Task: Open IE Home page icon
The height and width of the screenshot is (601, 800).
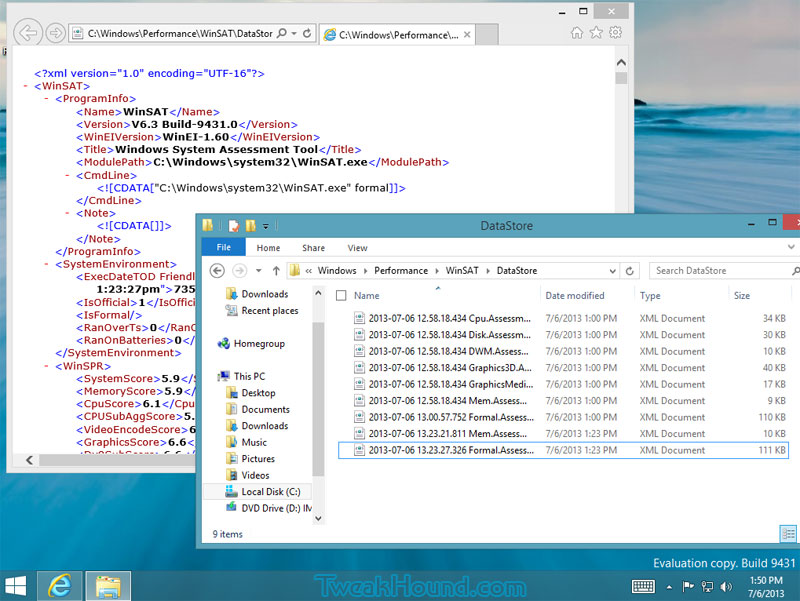Action: [577, 33]
